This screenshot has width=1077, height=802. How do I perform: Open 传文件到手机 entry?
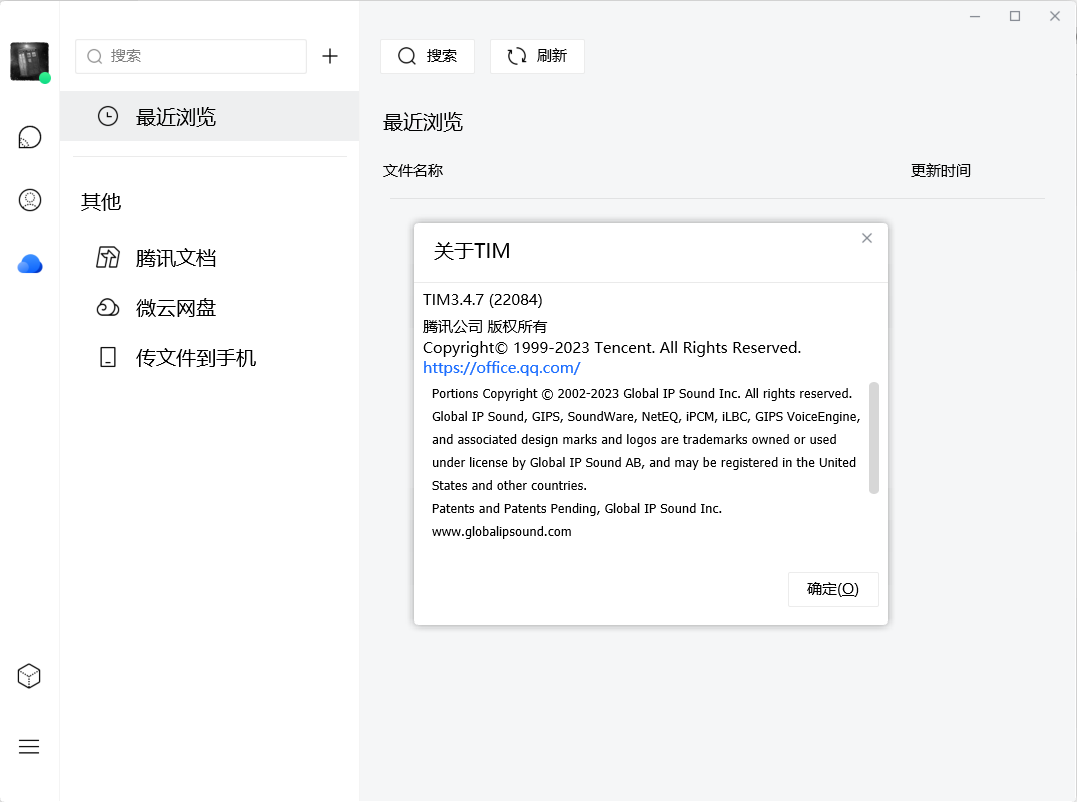(209, 357)
